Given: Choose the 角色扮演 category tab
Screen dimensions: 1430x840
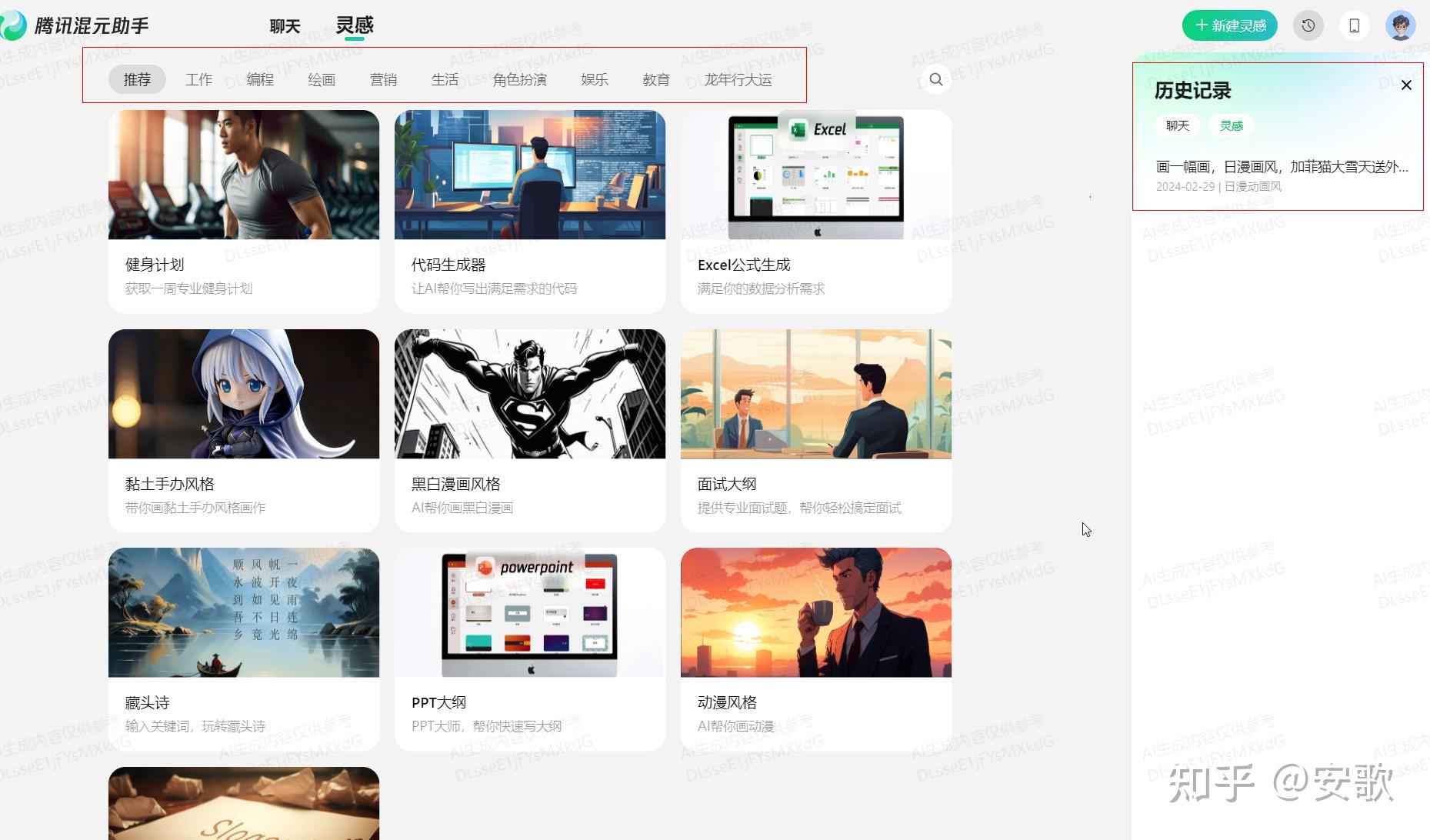Looking at the screenshot, I should coord(519,80).
